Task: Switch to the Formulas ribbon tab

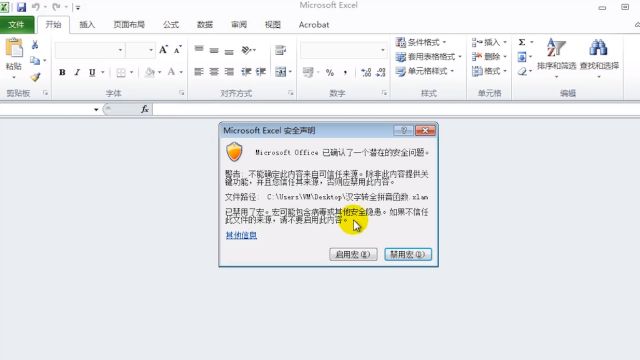Action: click(171, 24)
